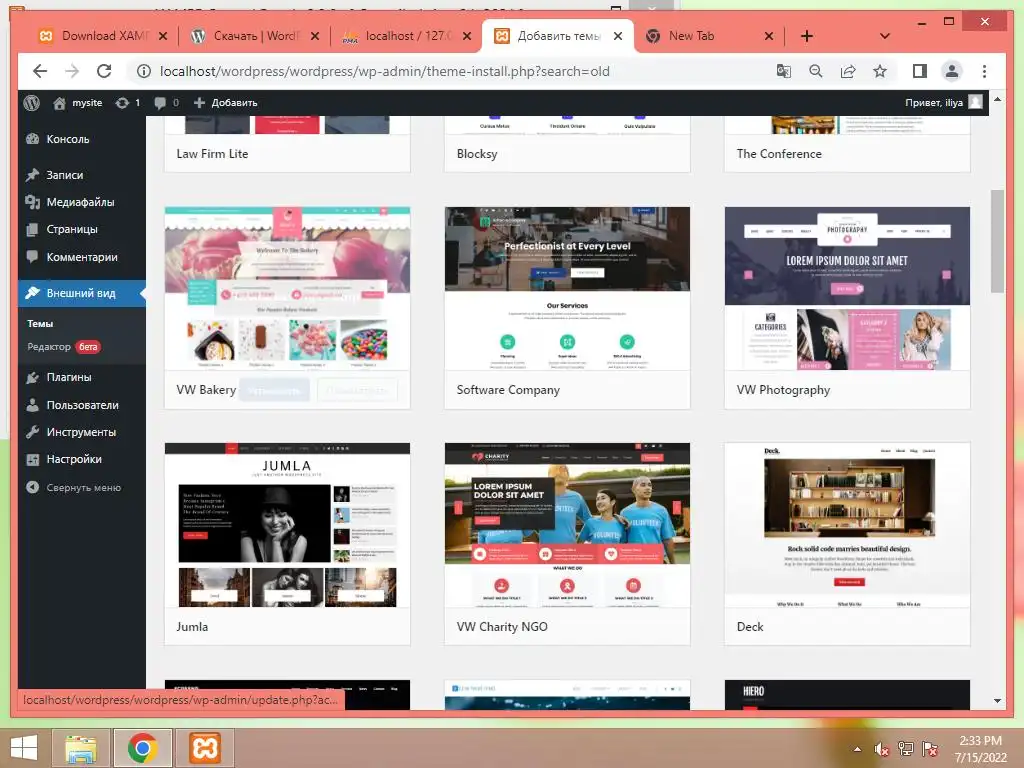Close the Добавить темы tab
This screenshot has height=768, width=1024.
coord(618,36)
